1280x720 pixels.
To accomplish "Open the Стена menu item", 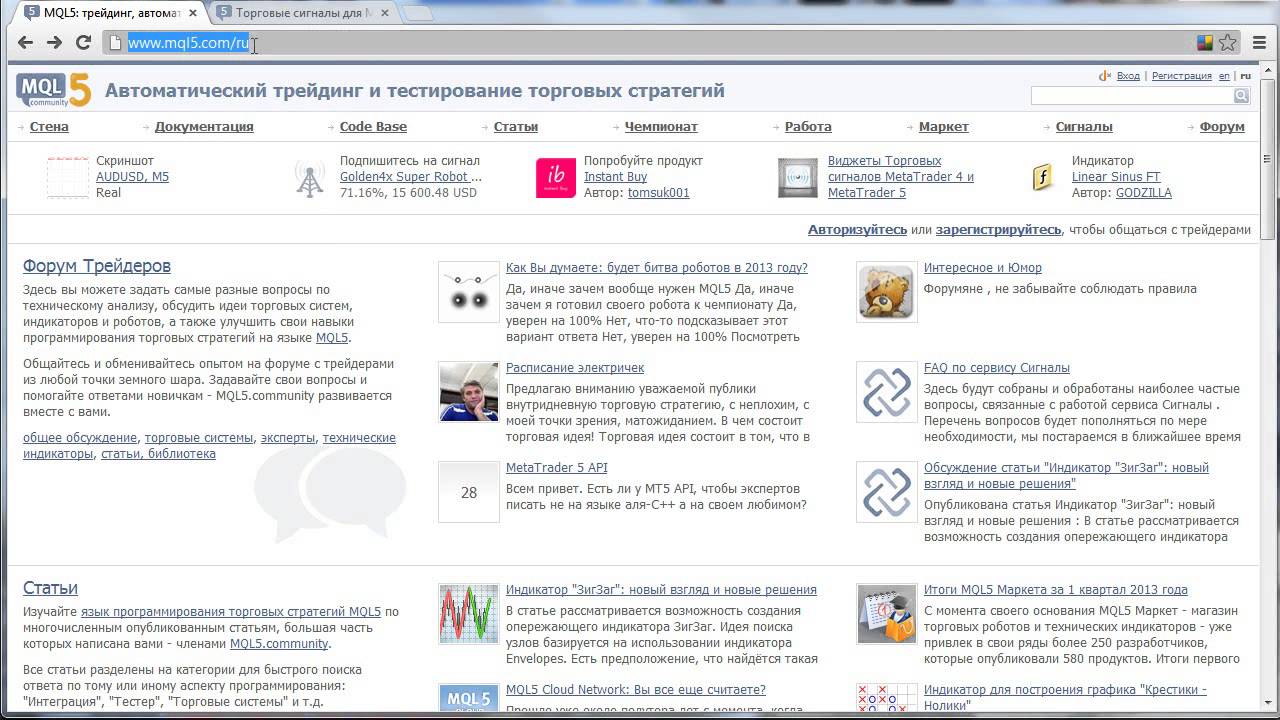I will [x=49, y=127].
